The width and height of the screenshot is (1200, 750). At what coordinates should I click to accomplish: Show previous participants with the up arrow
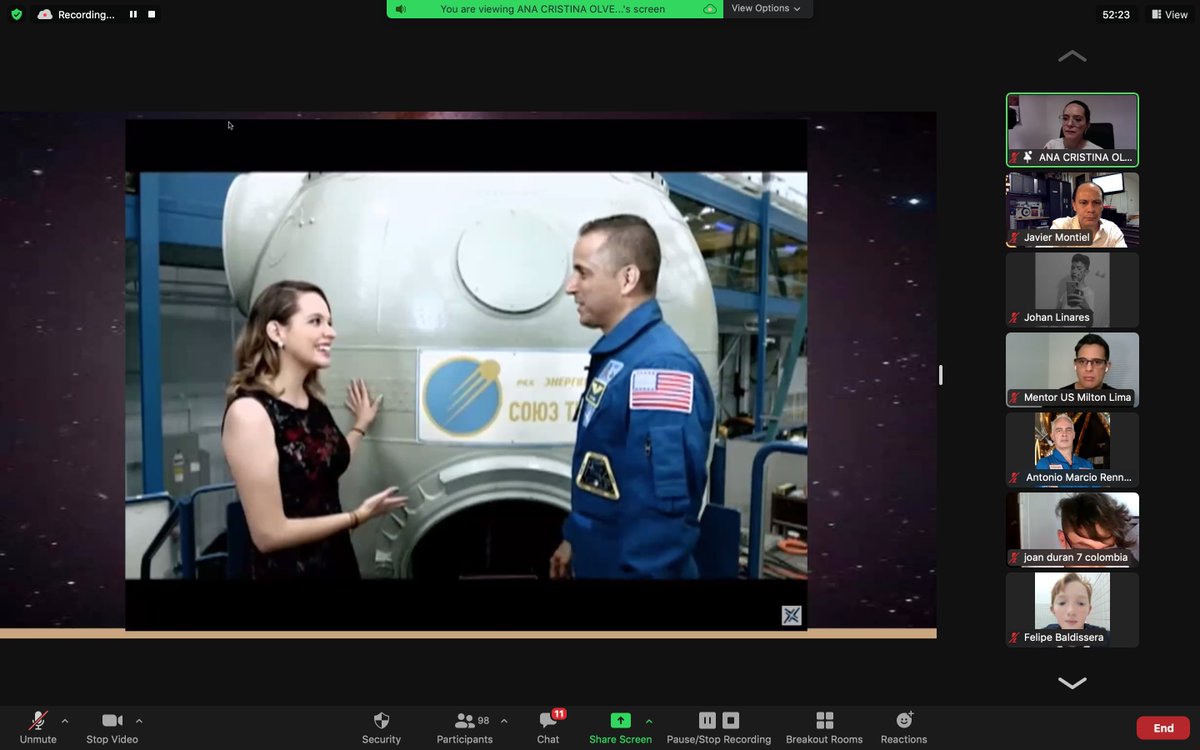click(x=1072, y=57)
